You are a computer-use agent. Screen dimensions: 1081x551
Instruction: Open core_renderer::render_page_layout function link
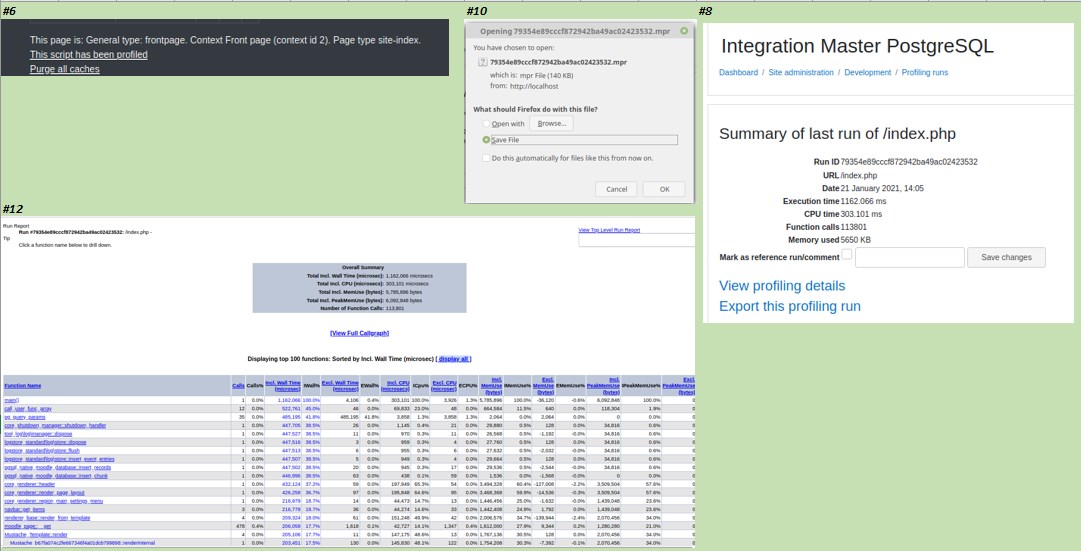coord(44,492)
